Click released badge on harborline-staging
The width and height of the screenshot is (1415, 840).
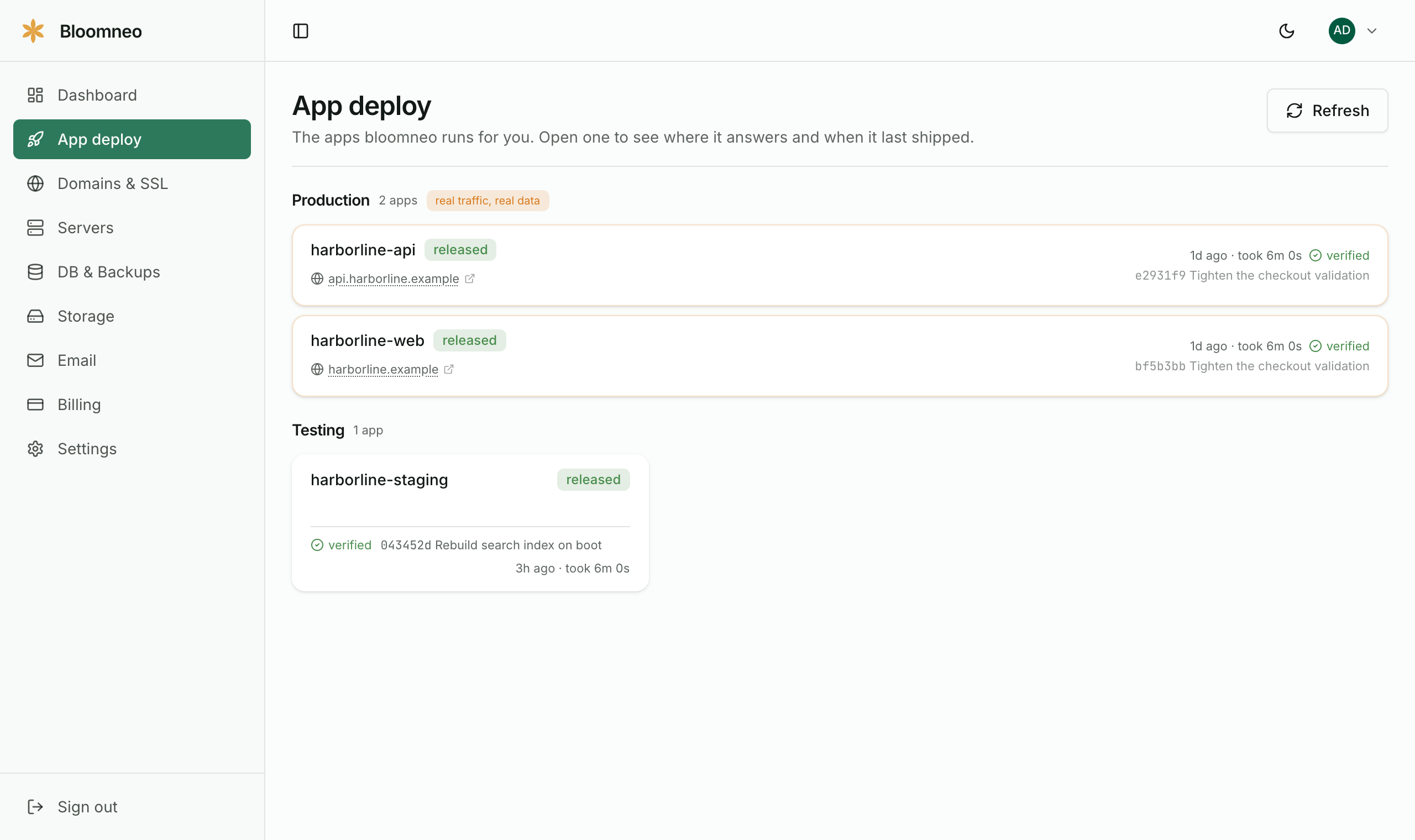click(x=593, y=480)
